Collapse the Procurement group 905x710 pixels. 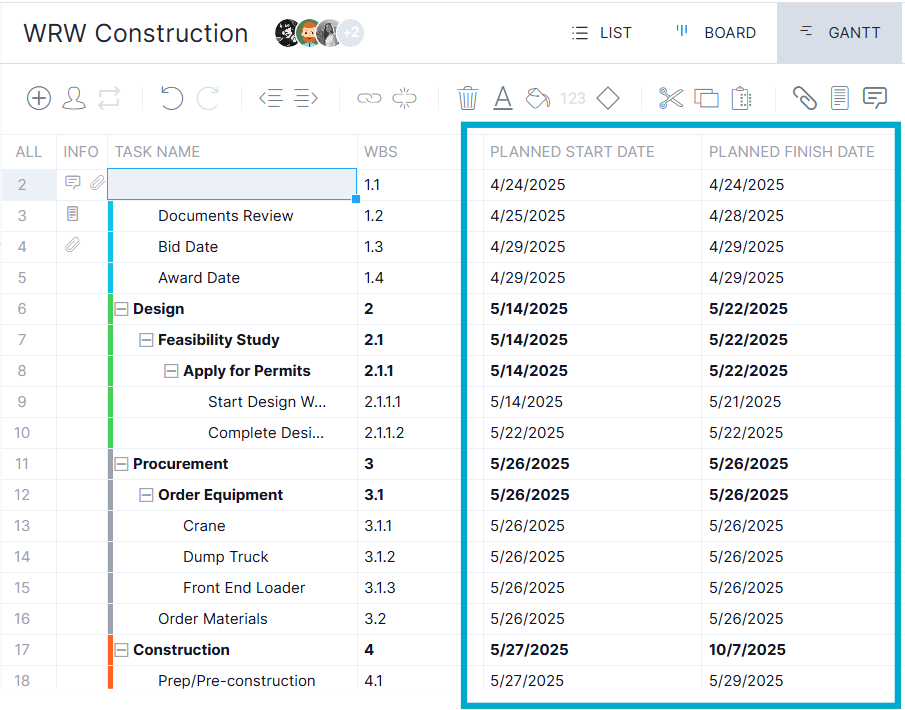coord(122,463)
